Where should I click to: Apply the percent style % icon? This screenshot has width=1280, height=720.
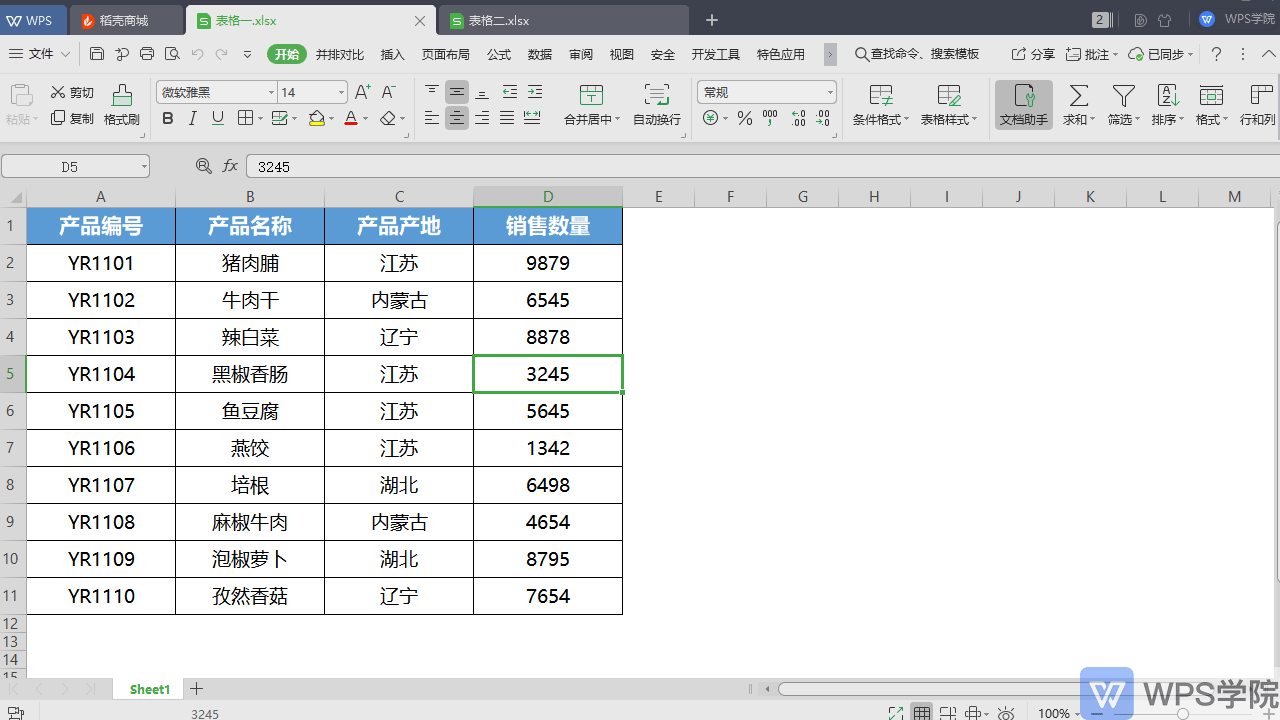pos(744,117)
